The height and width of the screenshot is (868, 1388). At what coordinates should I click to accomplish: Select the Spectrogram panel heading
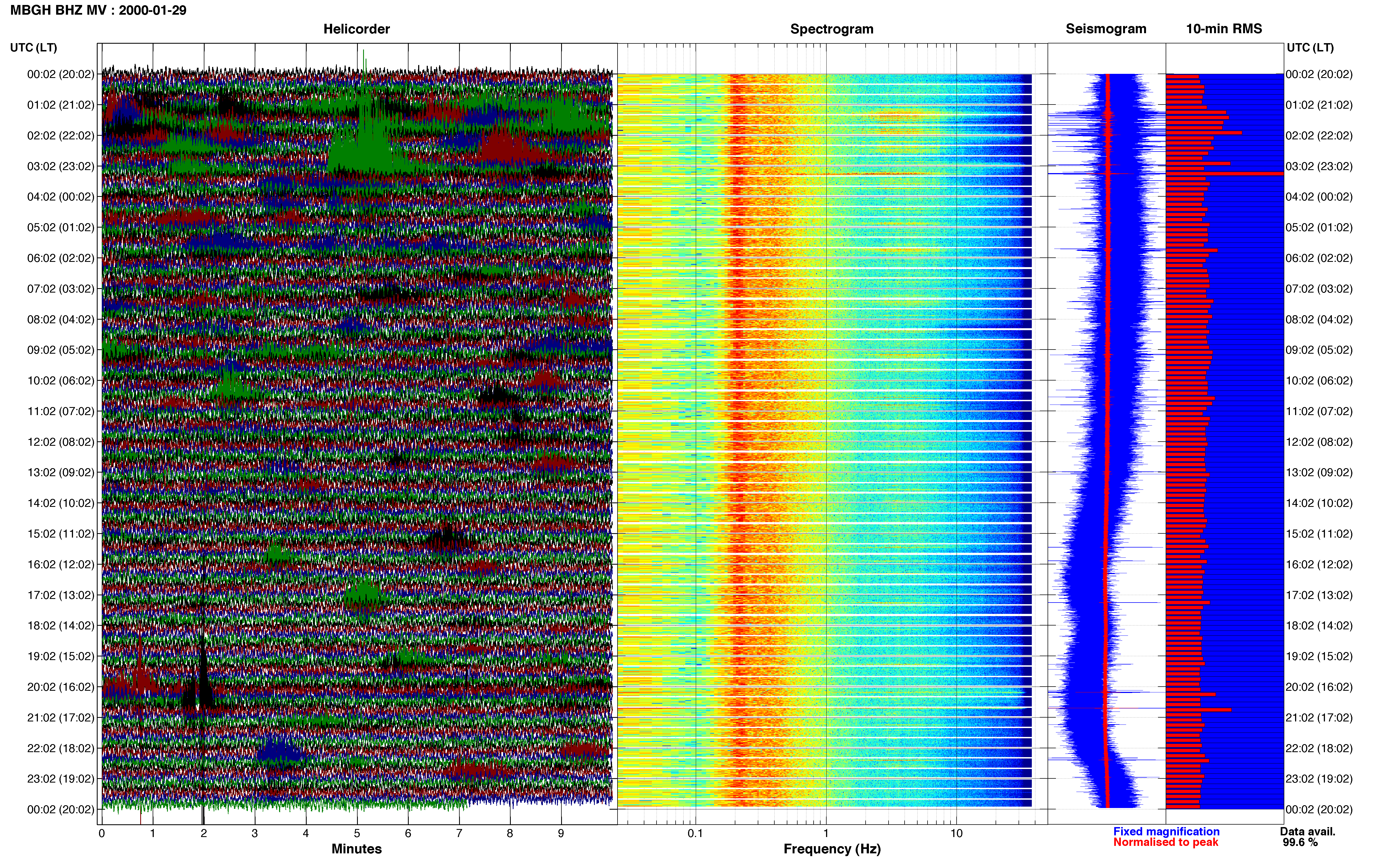tap(832, 29)
